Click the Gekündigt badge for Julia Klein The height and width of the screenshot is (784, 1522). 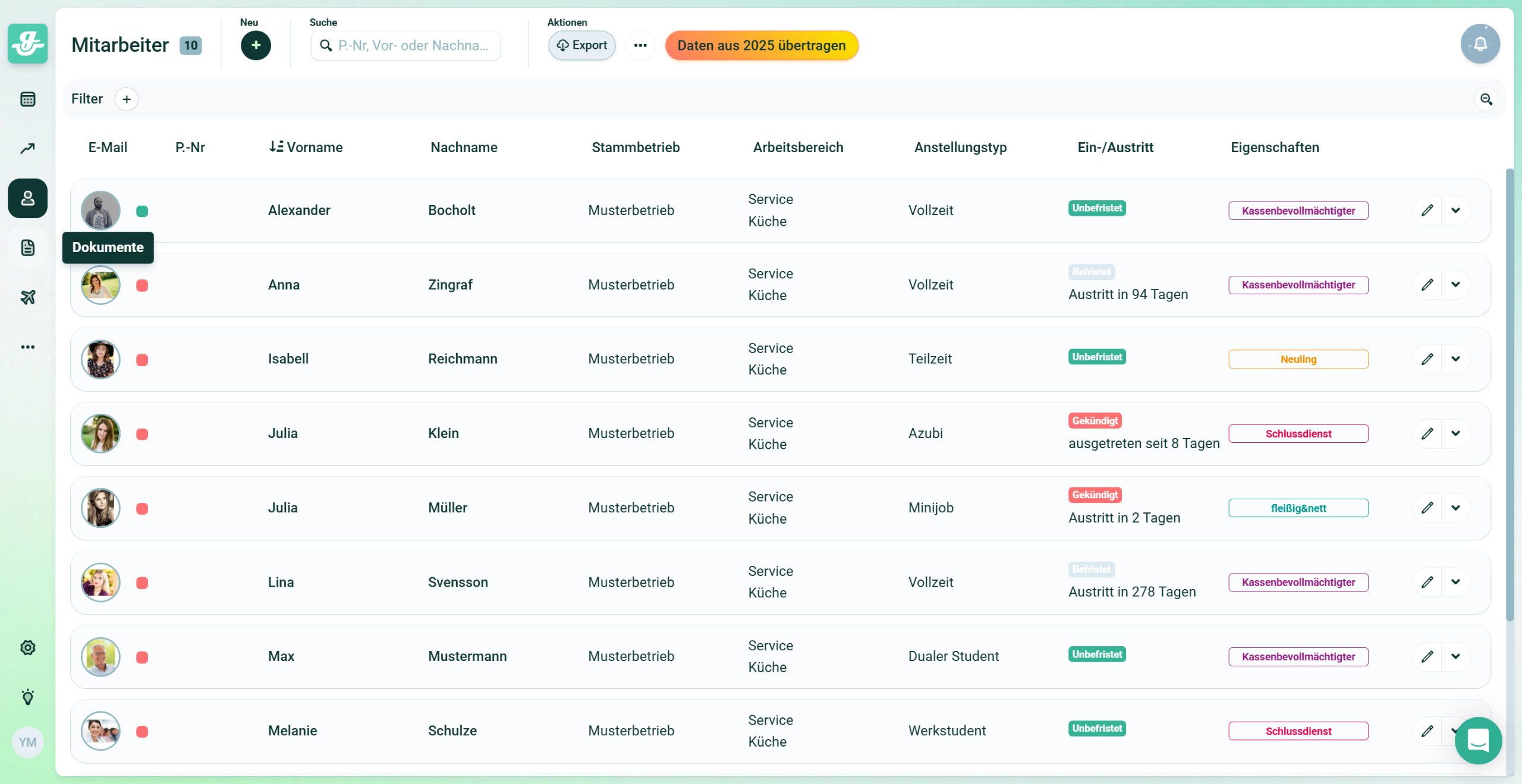(1095, 421)
